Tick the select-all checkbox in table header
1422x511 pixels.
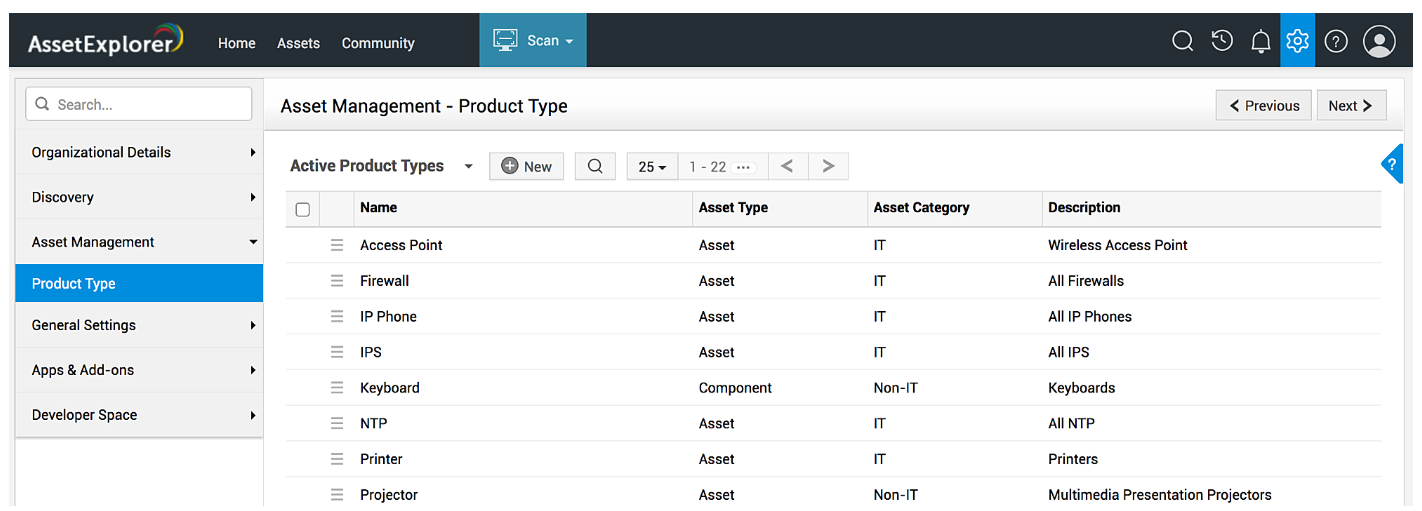click(x=302, y=209)
